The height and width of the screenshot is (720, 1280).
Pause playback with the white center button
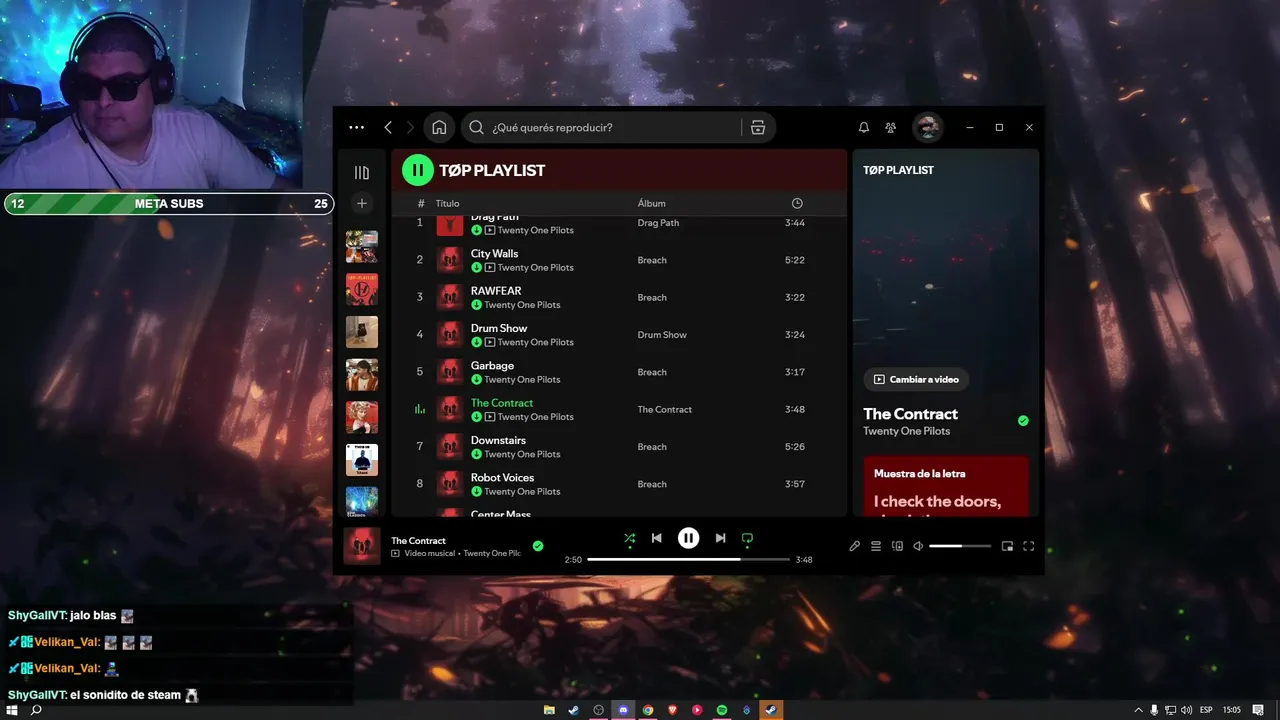point(688,538)
